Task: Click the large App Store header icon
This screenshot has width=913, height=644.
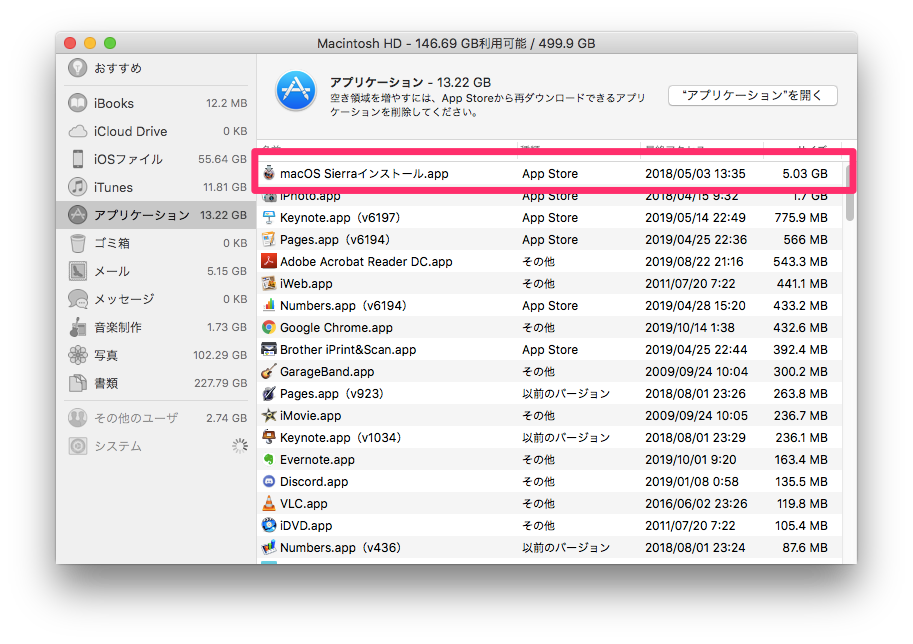Action: (296, 91)
